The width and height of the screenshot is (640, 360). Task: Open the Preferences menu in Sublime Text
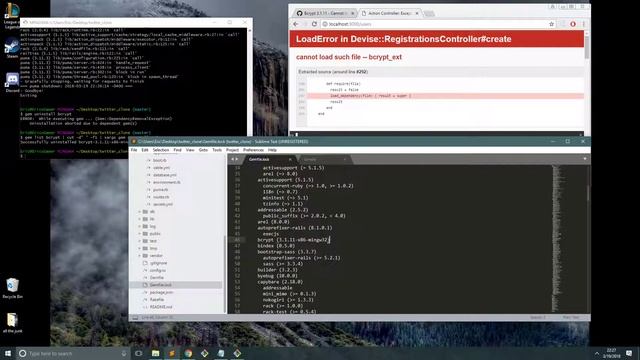253,150
